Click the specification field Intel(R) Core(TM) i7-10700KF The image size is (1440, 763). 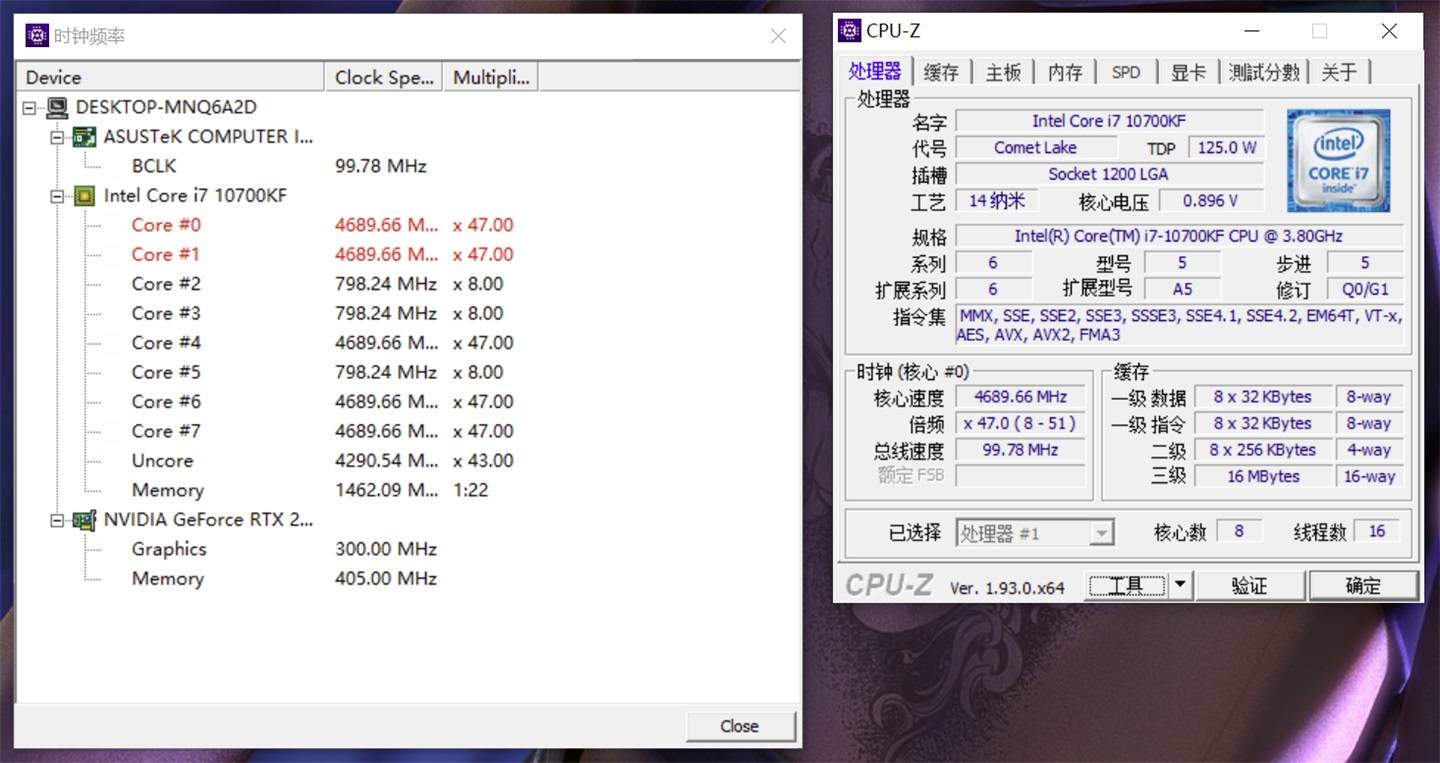coord(1179,236)
